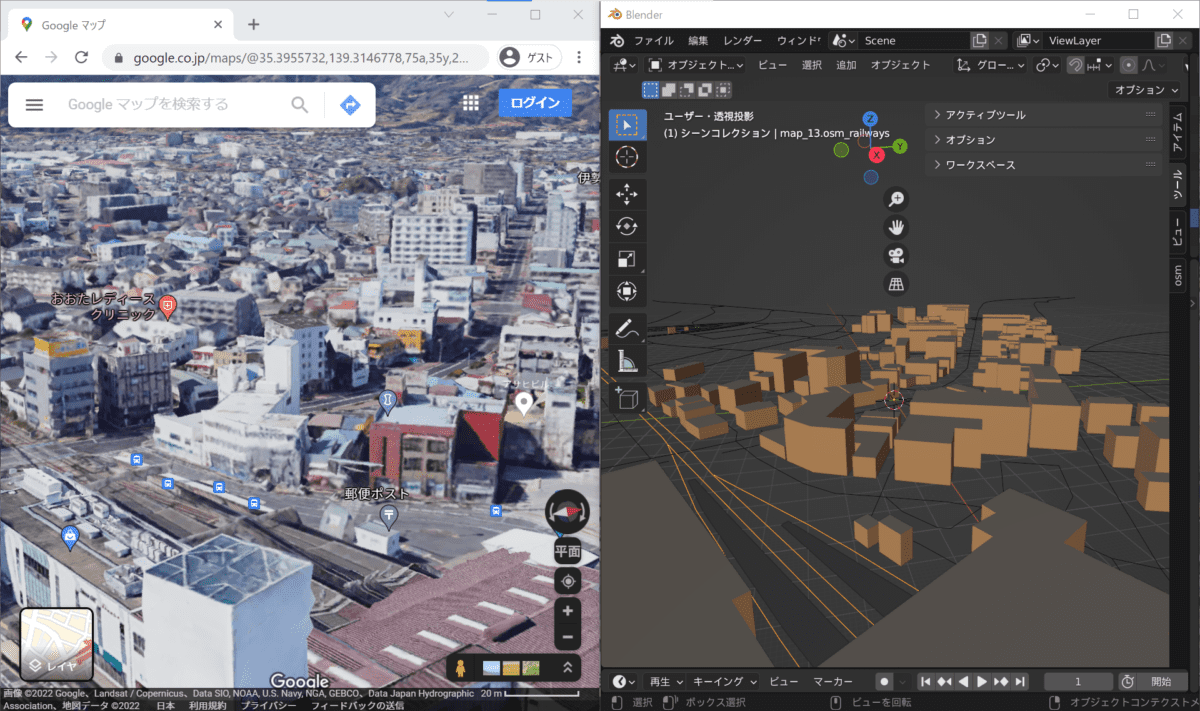Open the transform orientation dropdown
The image size is (1200, 711).
(x=990, y=64)
